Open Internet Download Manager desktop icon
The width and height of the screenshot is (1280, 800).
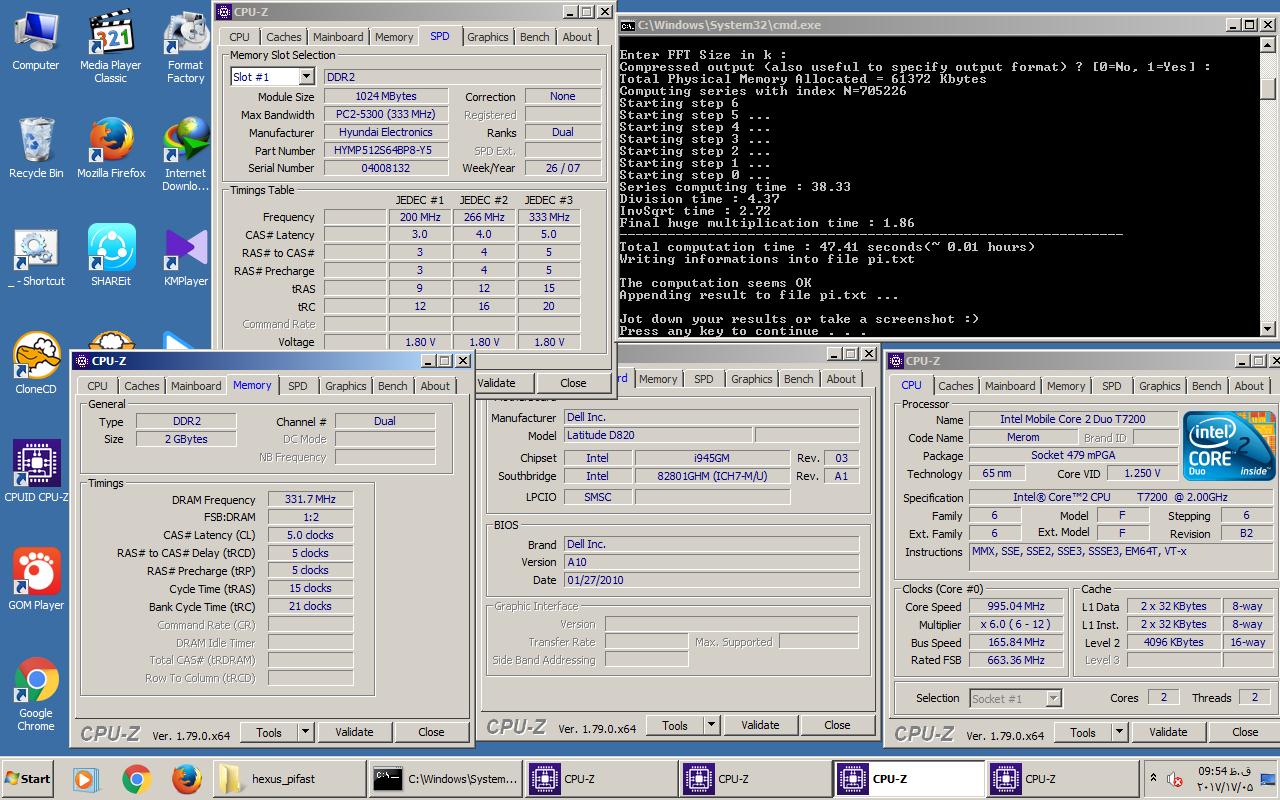click(186, 154)
